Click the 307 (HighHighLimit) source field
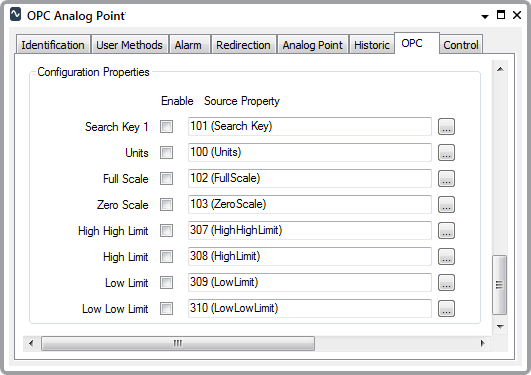The width and height of the screenshot is (531, 375). (x=310, y=230)
